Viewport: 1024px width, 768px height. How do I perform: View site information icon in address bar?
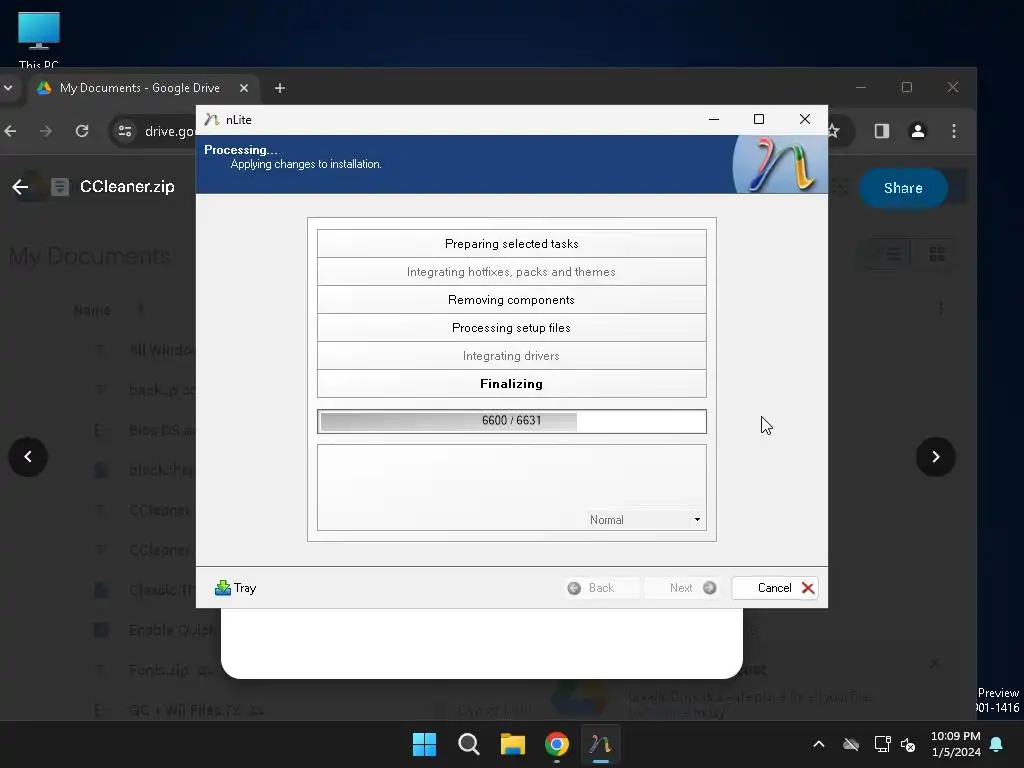click(x=125, y=131)
